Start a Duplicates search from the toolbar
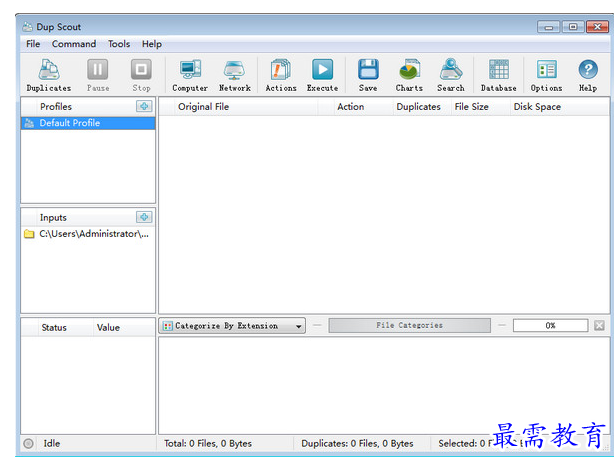The height and width of the screenshot is (467, 614). coord(49,76)
